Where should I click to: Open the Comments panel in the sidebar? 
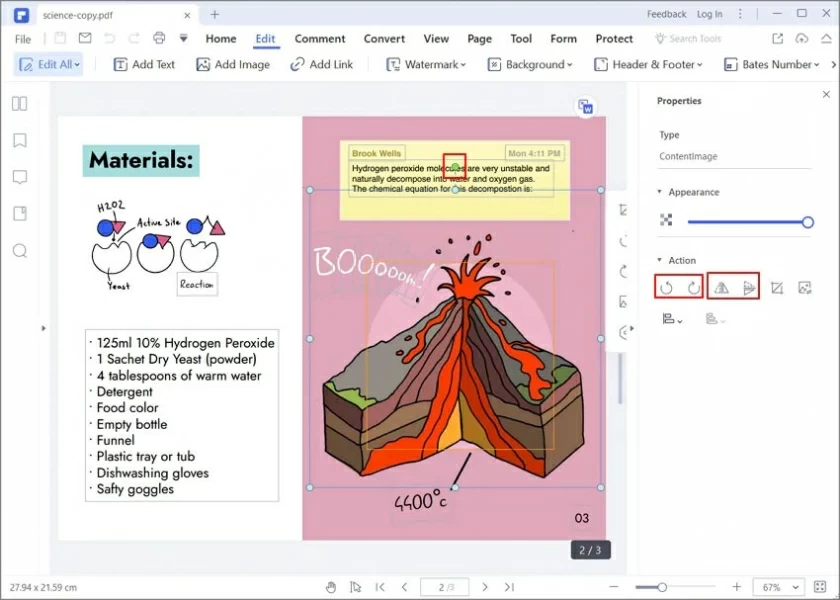[x=18, y=177]
